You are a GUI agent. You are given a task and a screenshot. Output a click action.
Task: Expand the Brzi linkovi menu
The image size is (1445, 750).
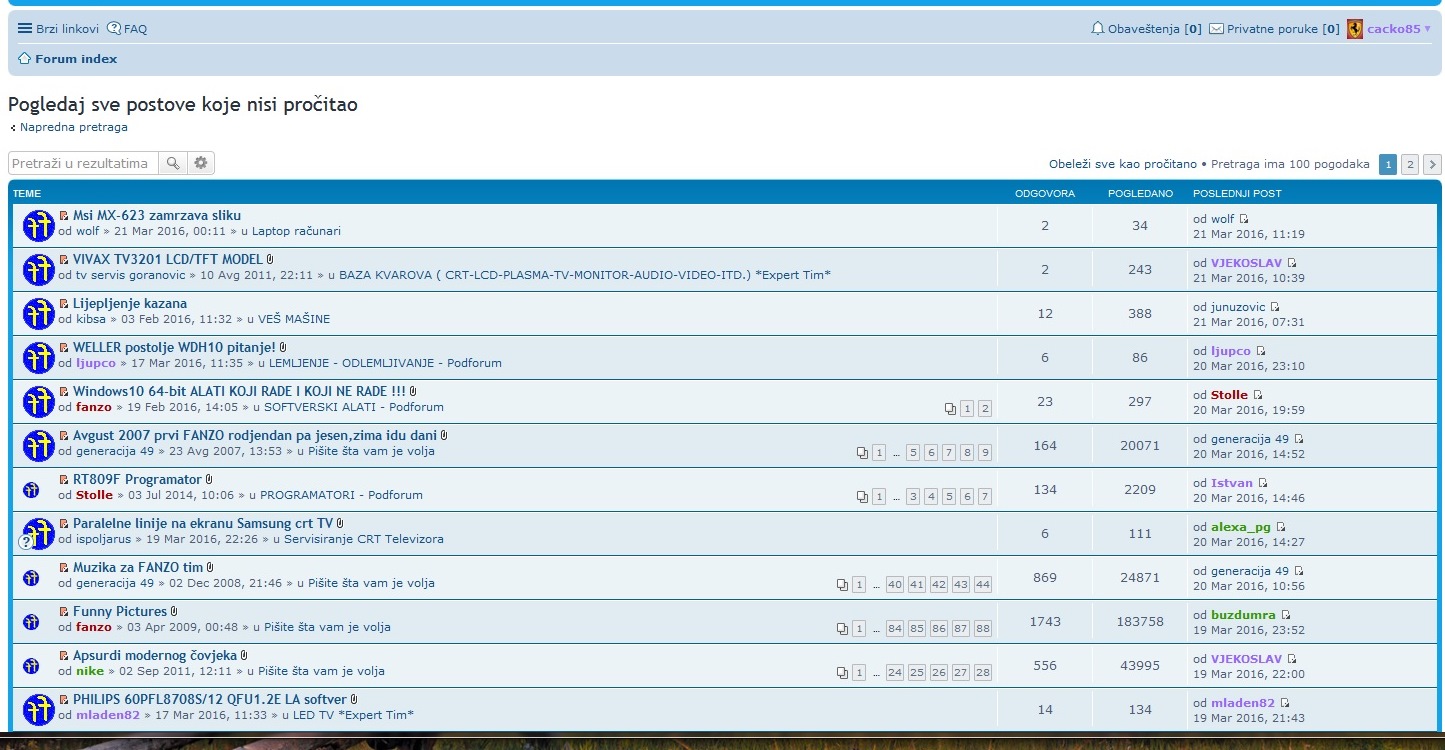click(x=58, y=29)
